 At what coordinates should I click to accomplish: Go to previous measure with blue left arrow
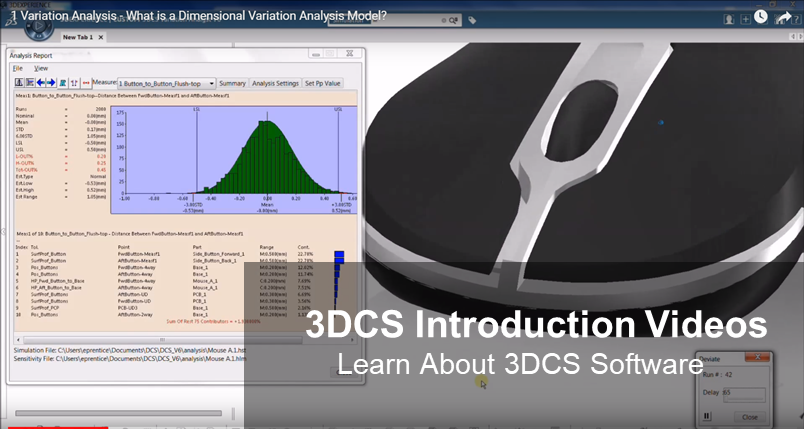(41, 83)
